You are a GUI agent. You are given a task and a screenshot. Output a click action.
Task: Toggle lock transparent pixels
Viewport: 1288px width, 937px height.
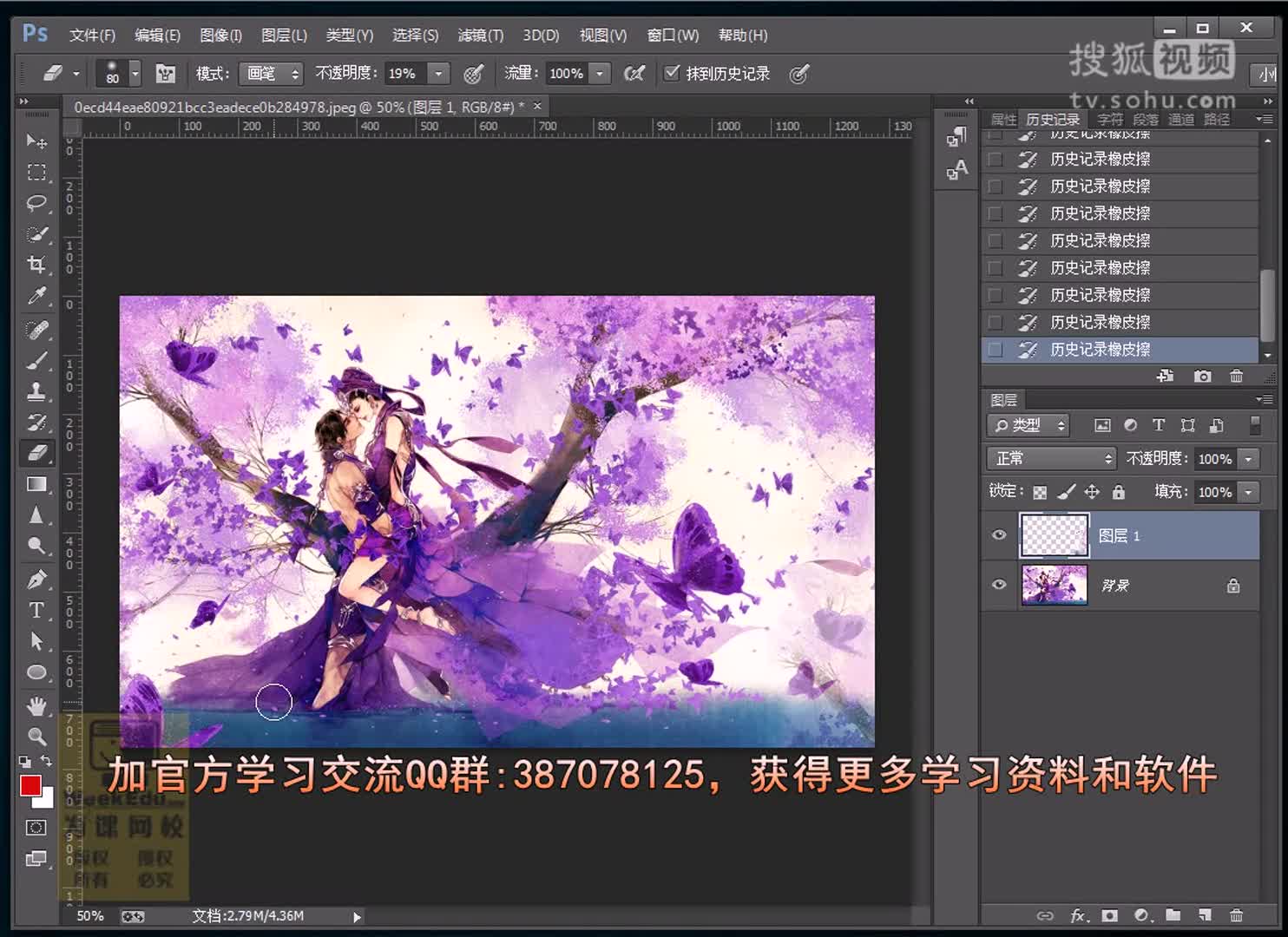click(x=1040, y=492)
